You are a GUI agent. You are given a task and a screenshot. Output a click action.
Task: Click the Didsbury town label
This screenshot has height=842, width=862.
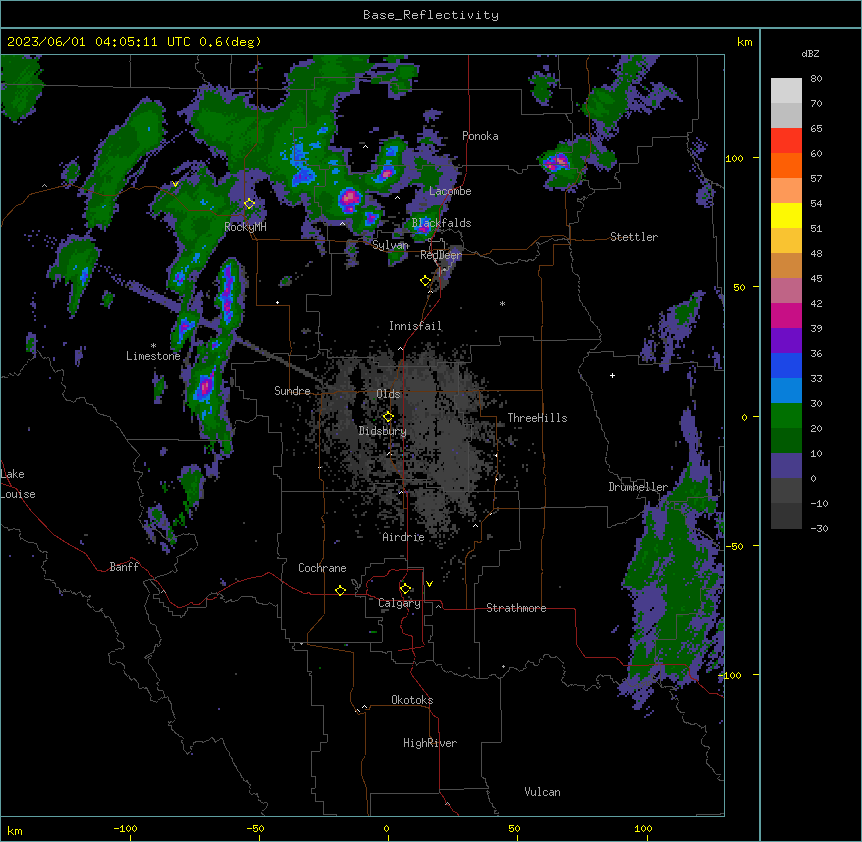(x=383, y=431)
